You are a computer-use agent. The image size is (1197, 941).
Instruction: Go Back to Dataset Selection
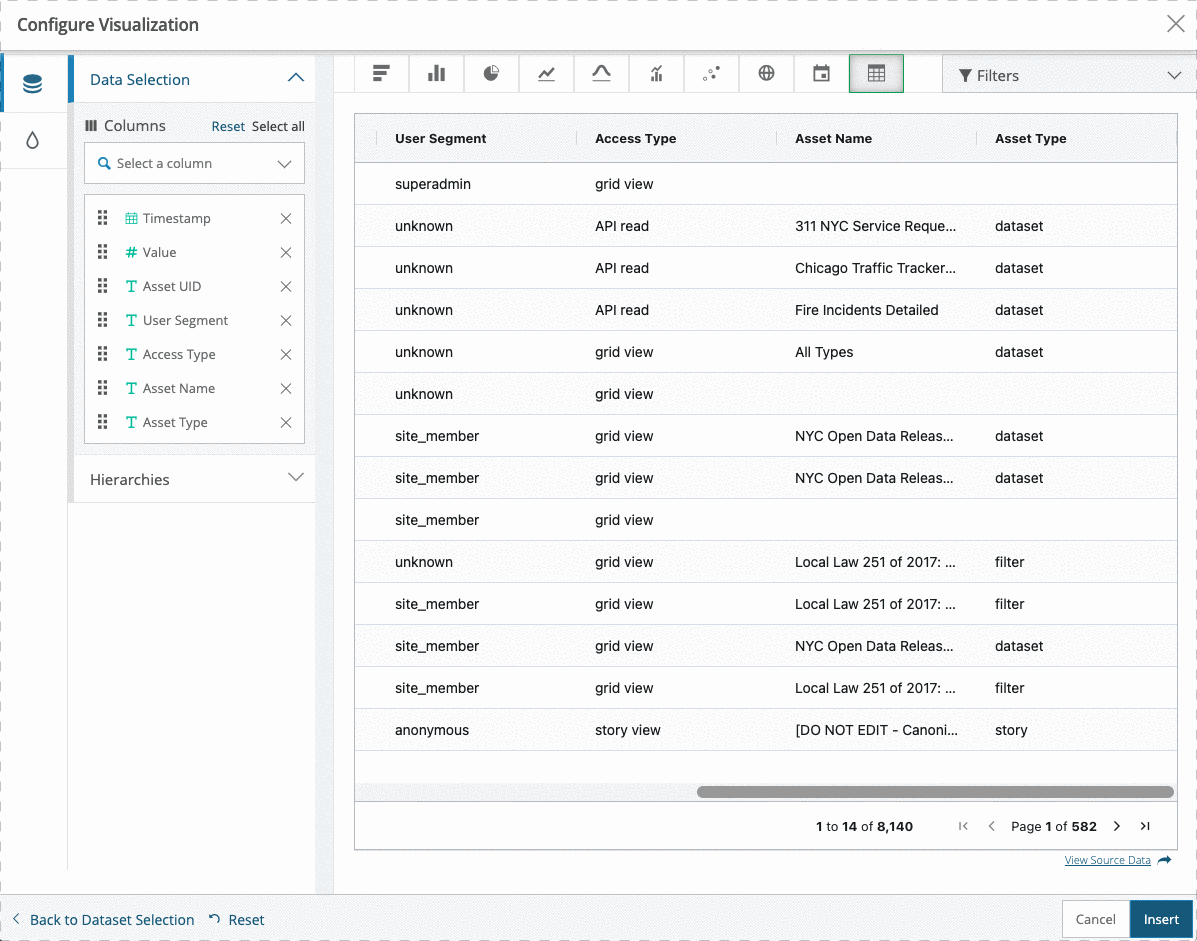coord(104,920)
